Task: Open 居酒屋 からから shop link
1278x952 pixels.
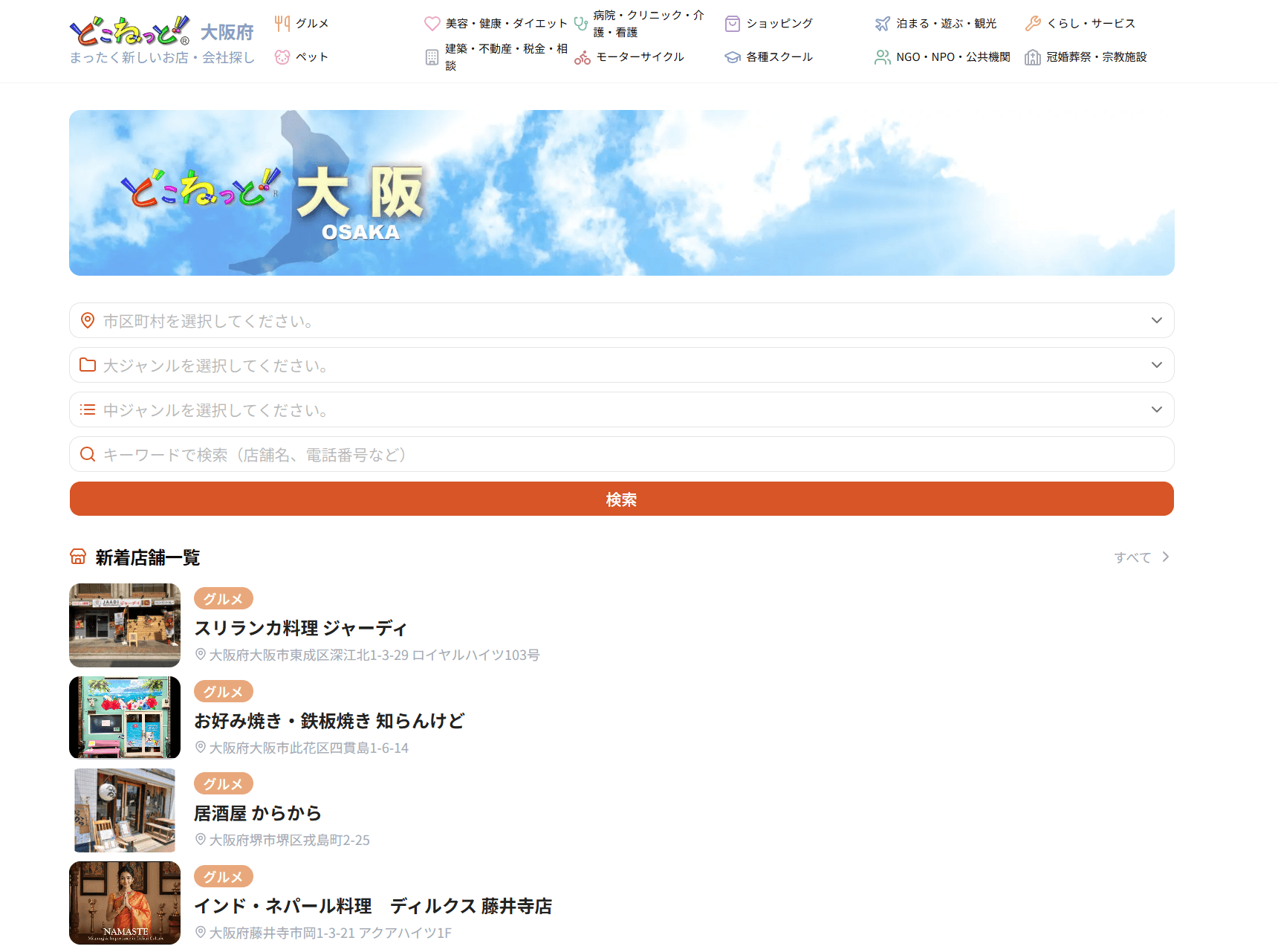Action: 258,813
